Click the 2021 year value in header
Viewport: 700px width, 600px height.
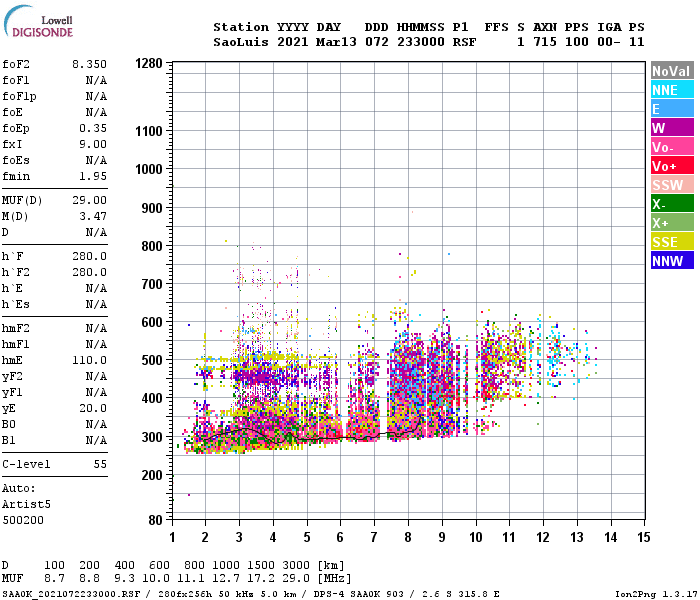tap(292, 42)
